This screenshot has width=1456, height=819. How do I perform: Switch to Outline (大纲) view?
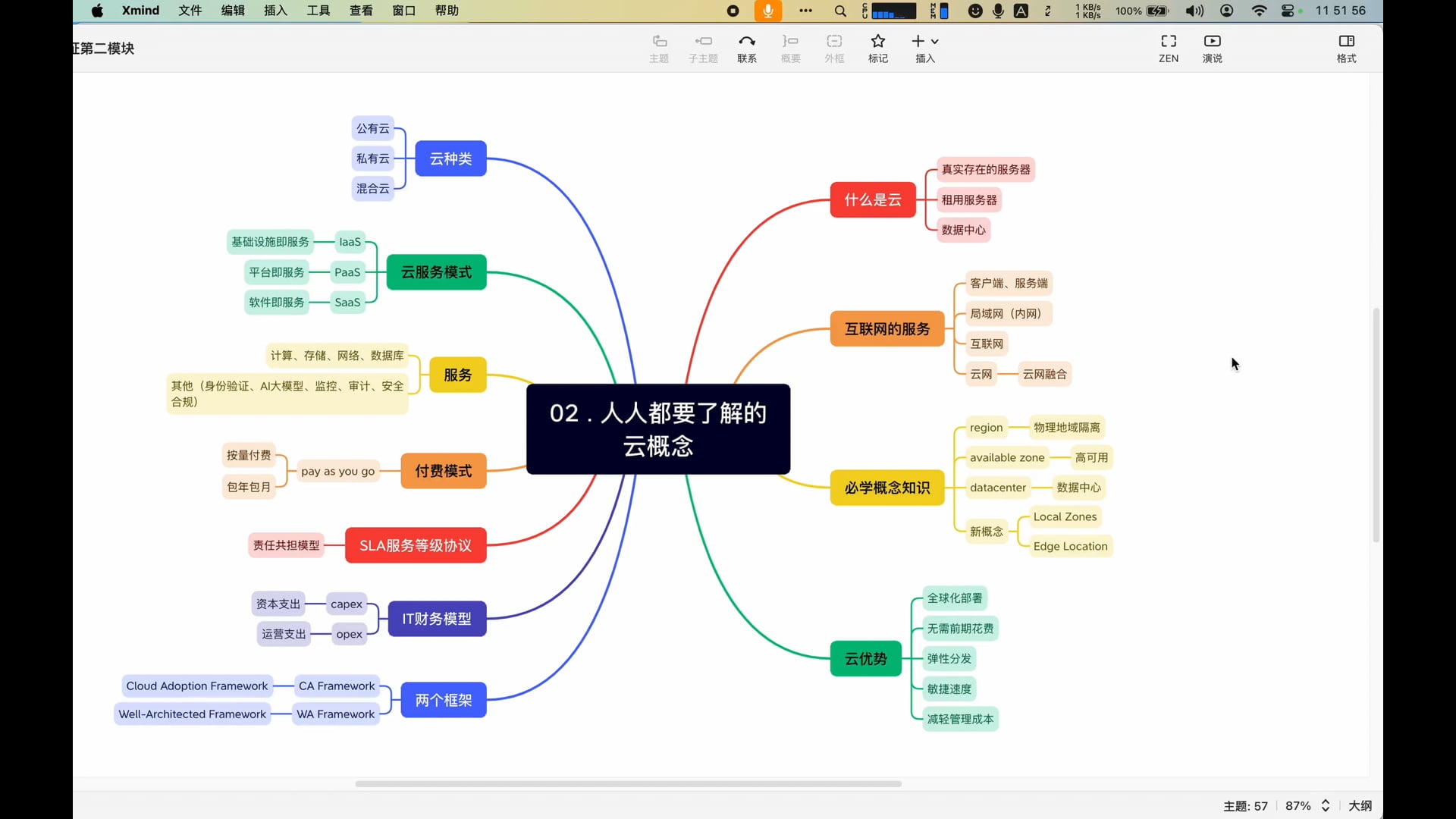click(x=1360, y=805)
